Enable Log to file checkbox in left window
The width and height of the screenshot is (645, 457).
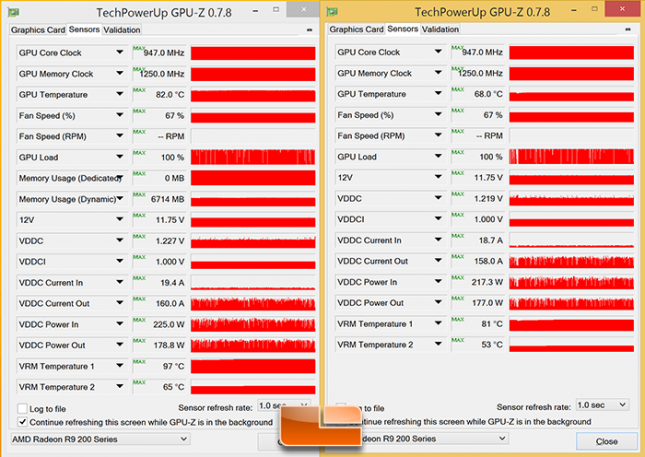tap(22, 408)
